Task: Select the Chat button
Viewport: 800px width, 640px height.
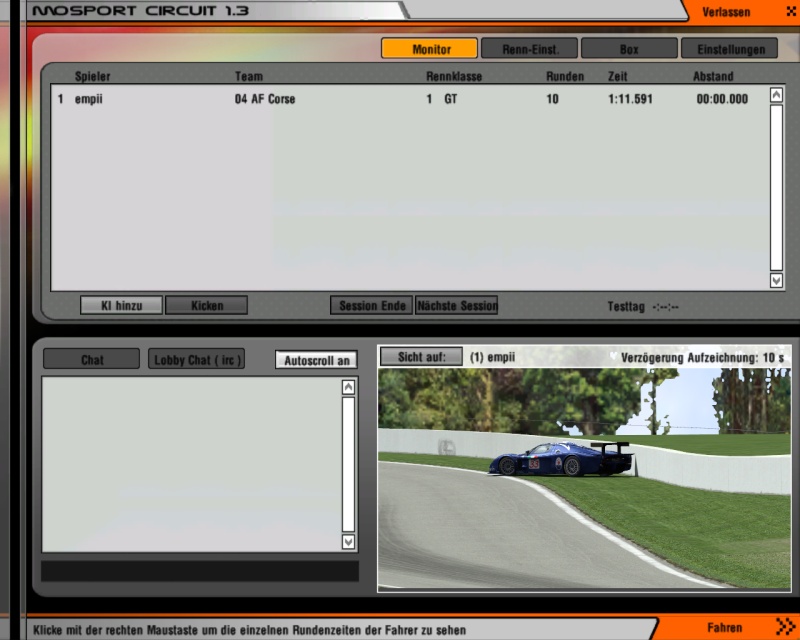Action: click(92, 360)
